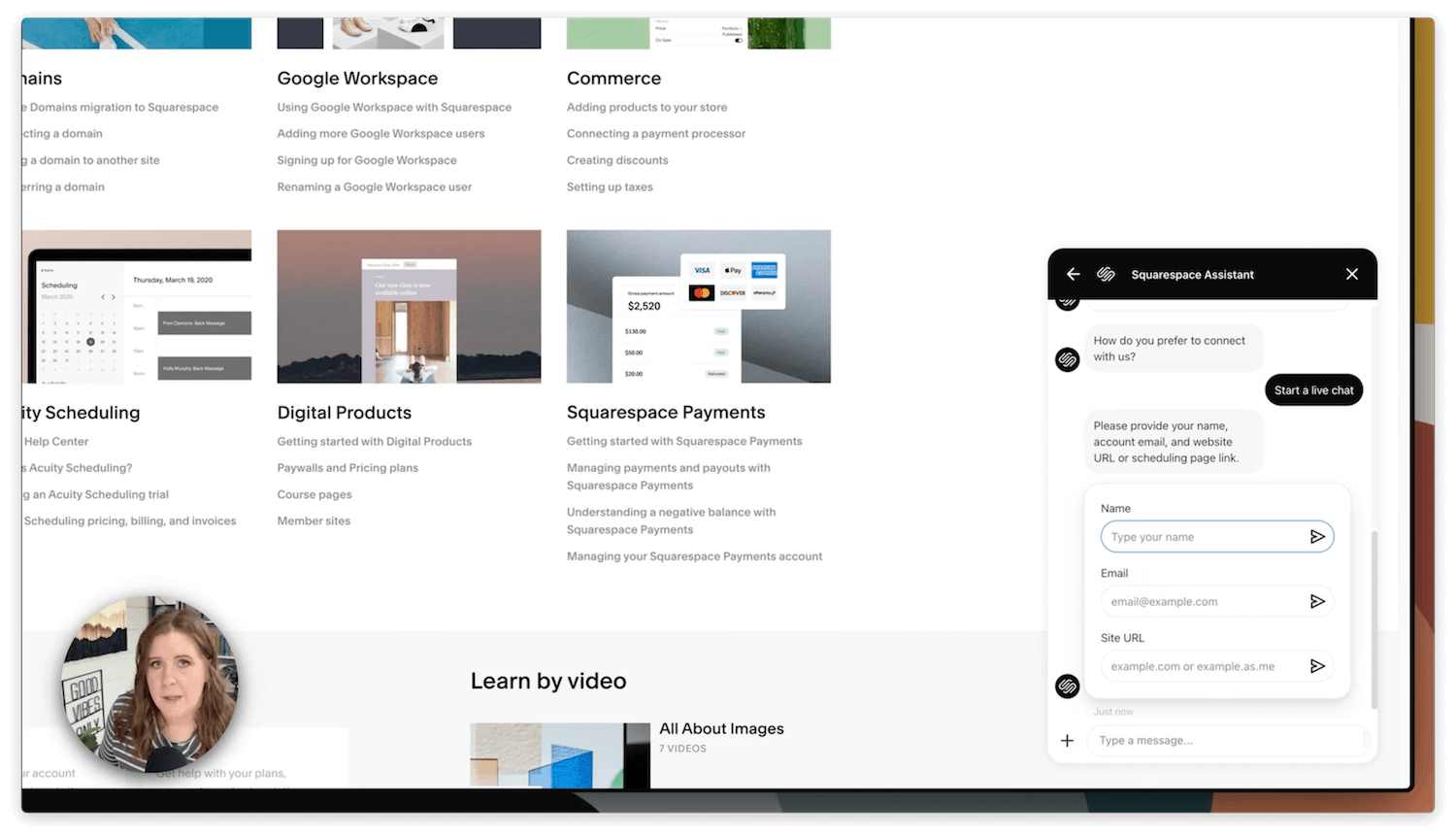Open Understanding a negative balance link
1456x838 pixels.
pos(672,521)
